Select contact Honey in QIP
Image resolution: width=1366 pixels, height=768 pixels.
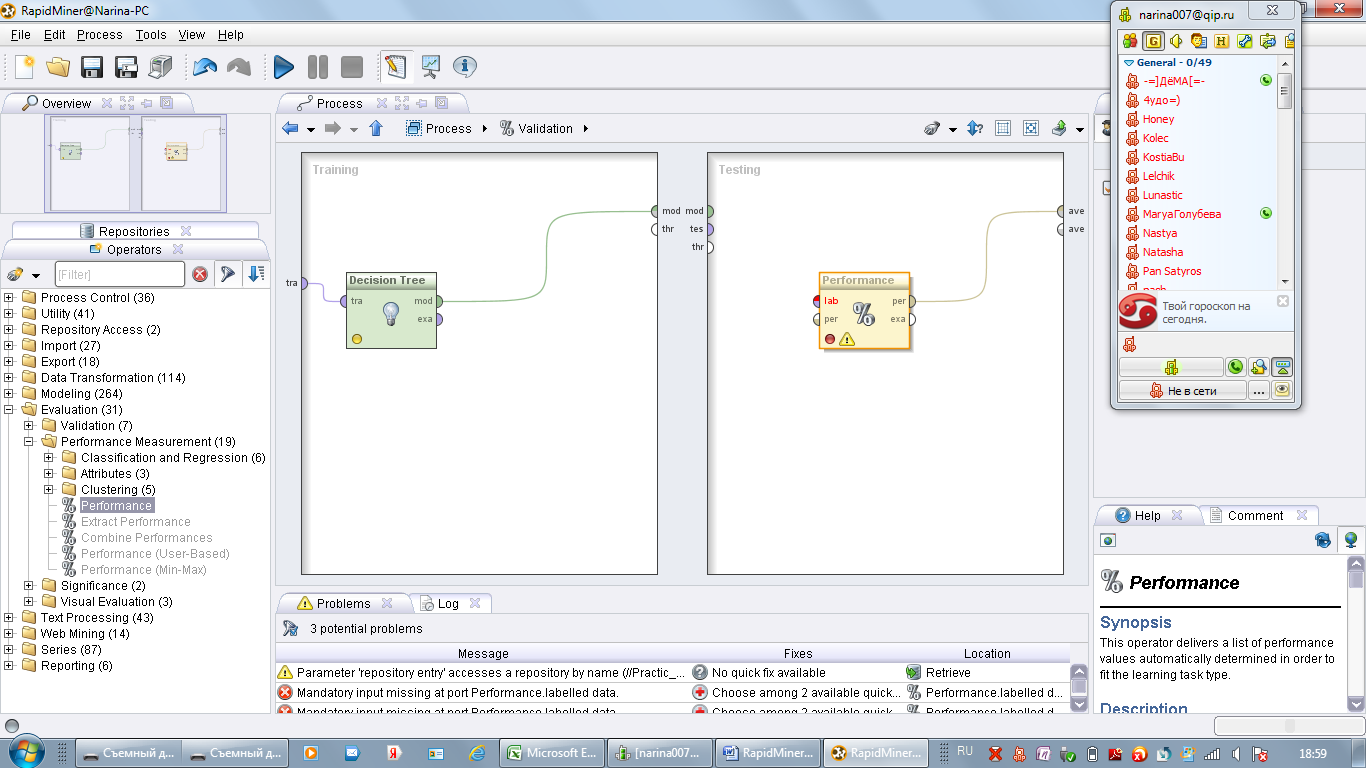(1158, 119)
